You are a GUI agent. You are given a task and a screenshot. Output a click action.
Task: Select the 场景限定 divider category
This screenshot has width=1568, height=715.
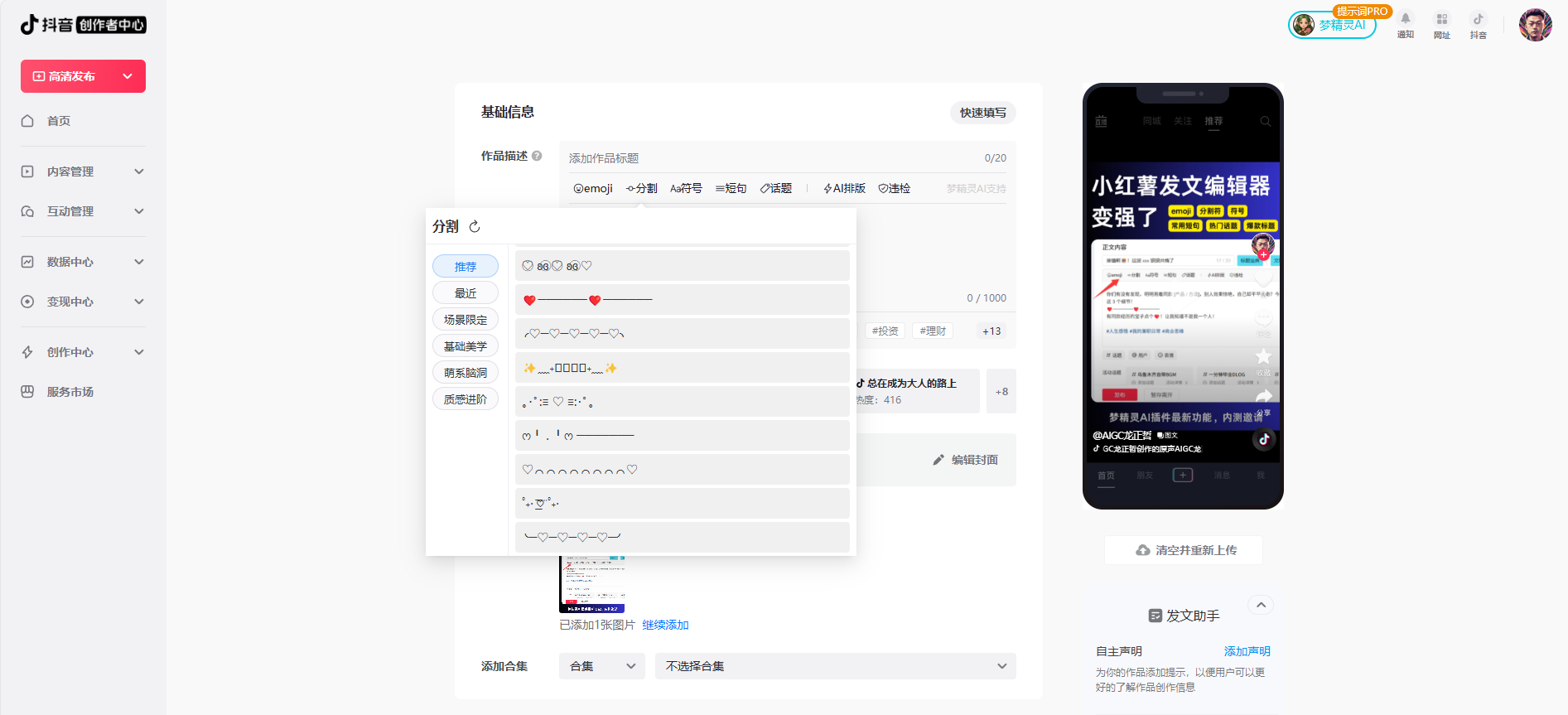coord(466,319)
